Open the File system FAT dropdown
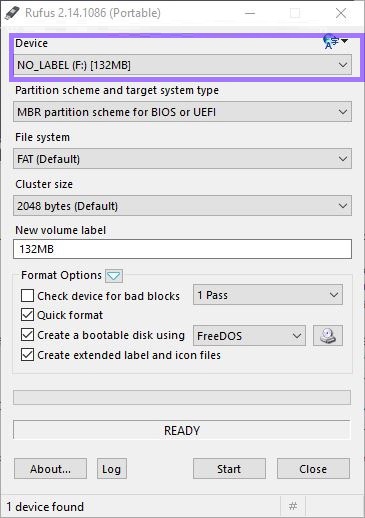The image size is (365, 518). 182,159
